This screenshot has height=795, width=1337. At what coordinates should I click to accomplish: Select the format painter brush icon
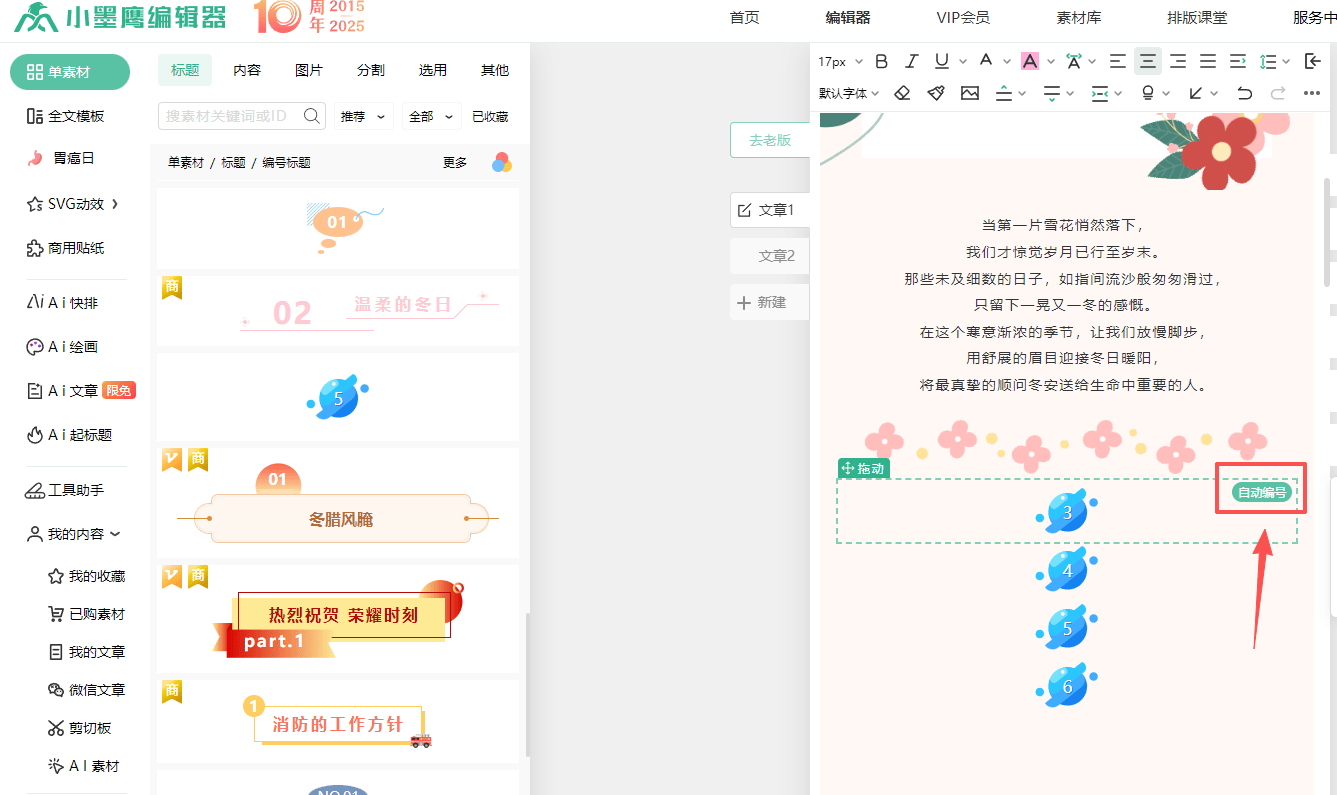[x=935, y=93]
